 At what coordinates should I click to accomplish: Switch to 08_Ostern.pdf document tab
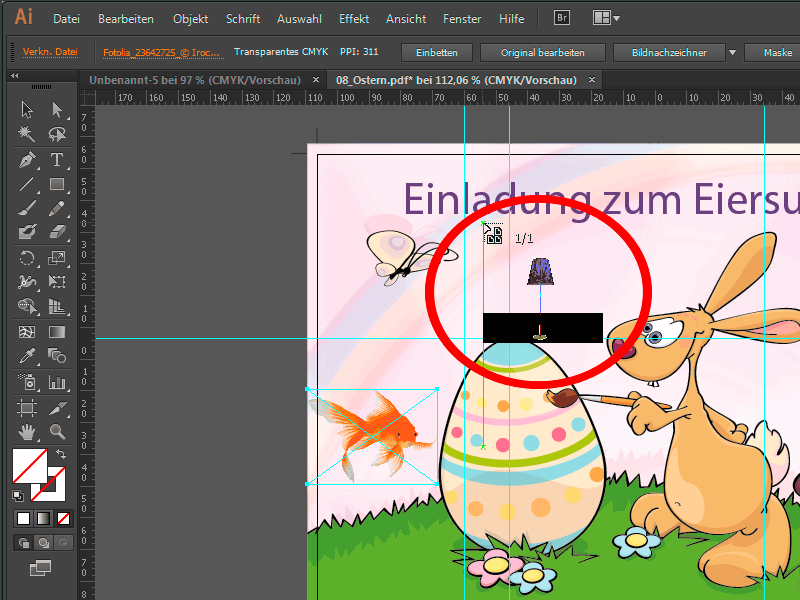tap(456, 80)
